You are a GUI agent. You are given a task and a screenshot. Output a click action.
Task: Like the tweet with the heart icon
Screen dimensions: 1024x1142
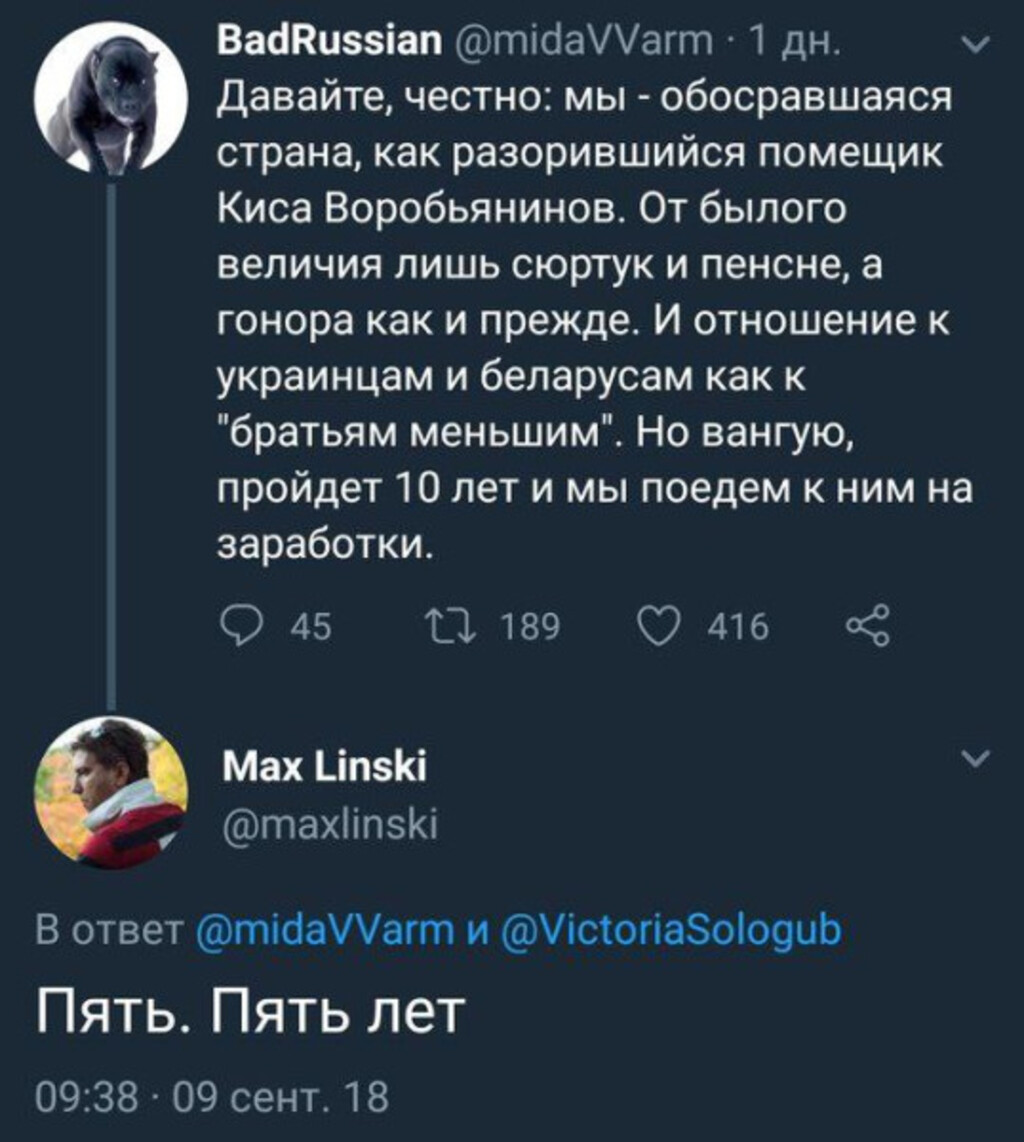click(655, 627)
